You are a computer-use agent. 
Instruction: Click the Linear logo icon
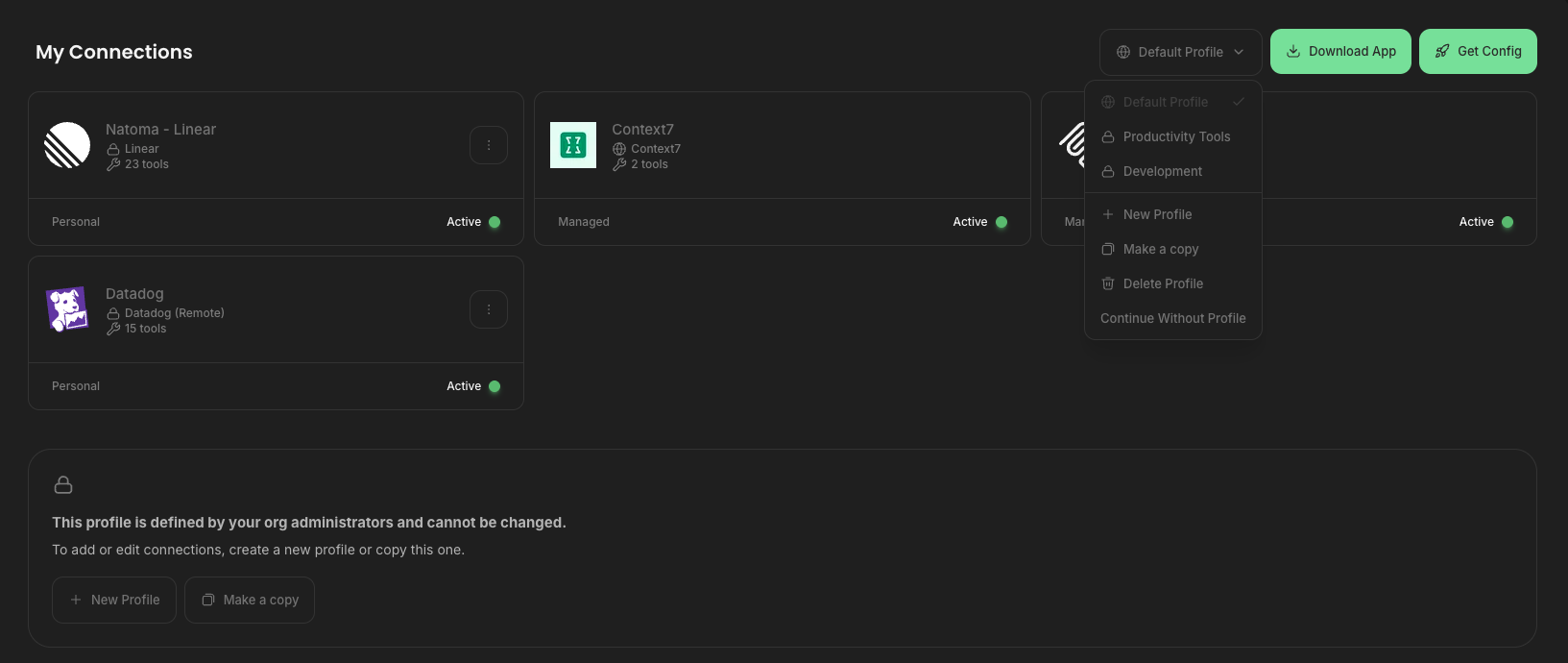click(x=67, y=145)
